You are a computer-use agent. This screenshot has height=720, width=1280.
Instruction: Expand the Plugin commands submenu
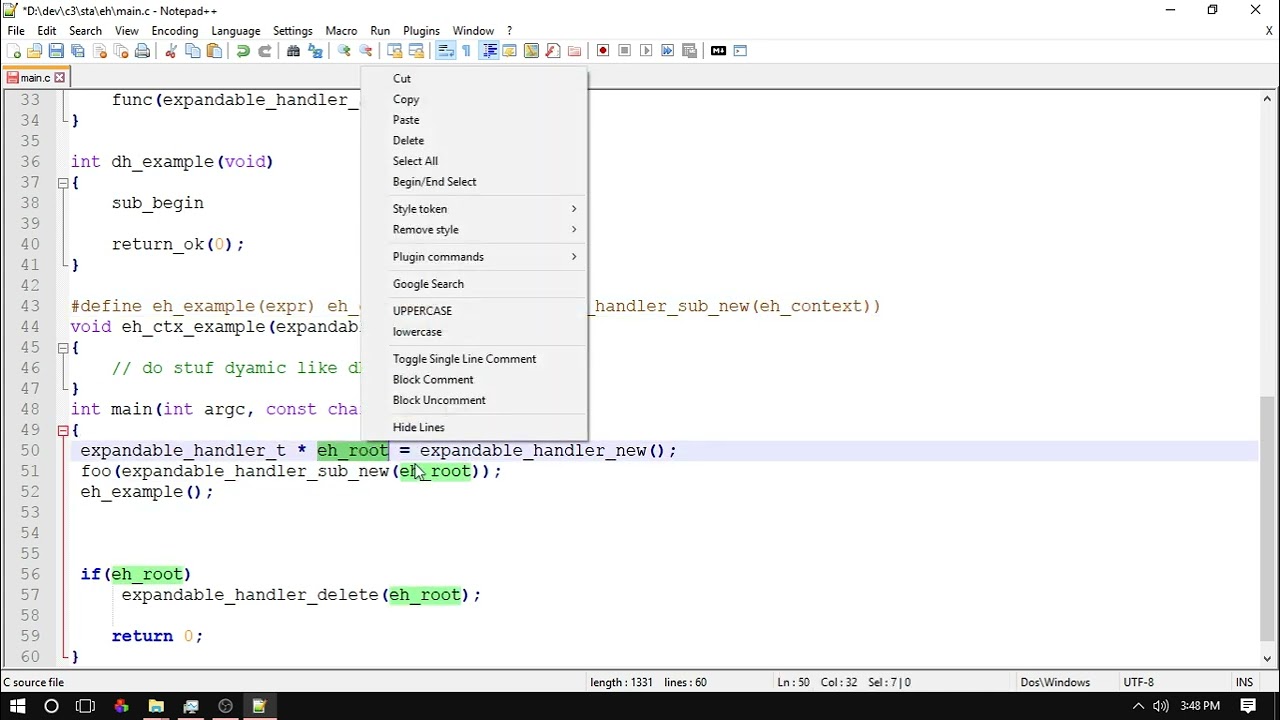coord(474,257)
